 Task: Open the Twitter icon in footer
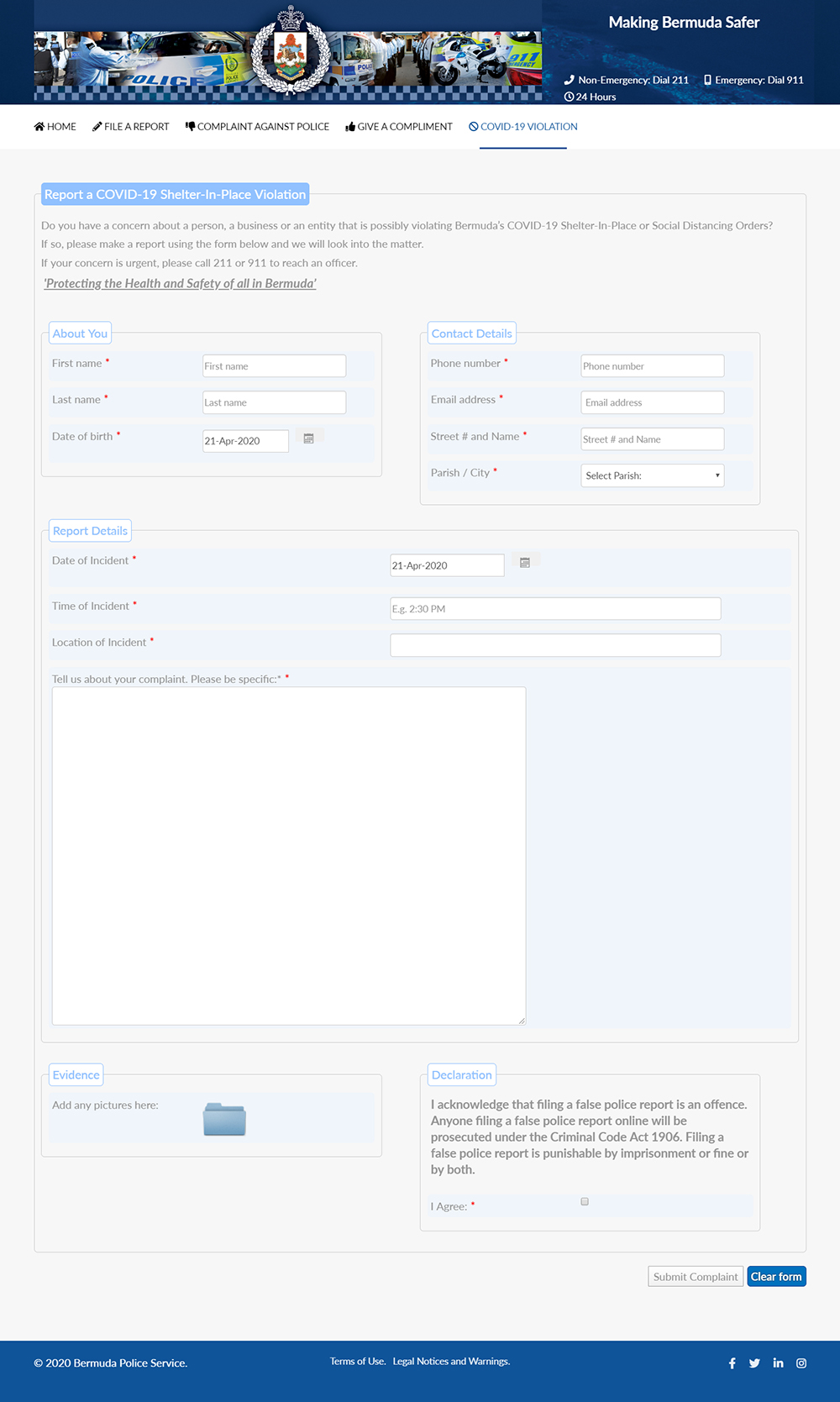[754, 1363]
